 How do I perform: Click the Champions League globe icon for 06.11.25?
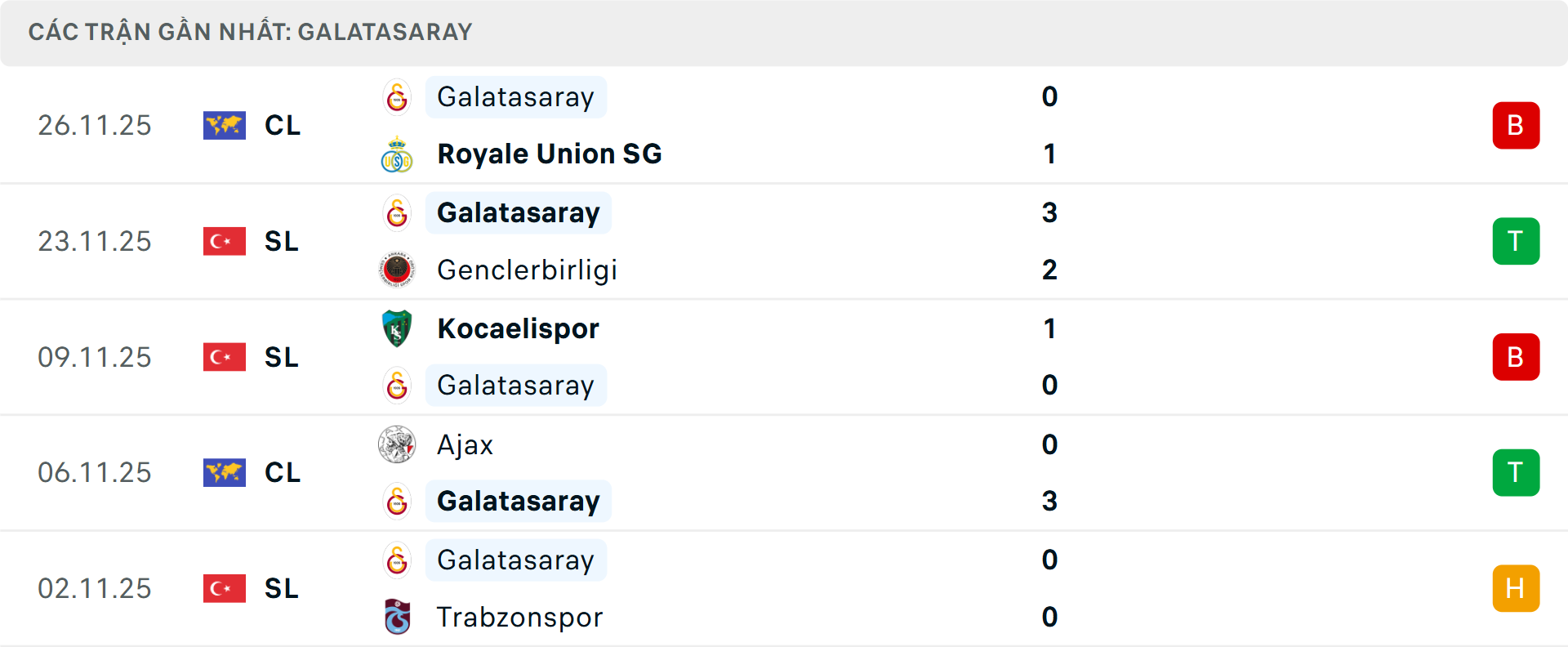(x=224, y=472)
